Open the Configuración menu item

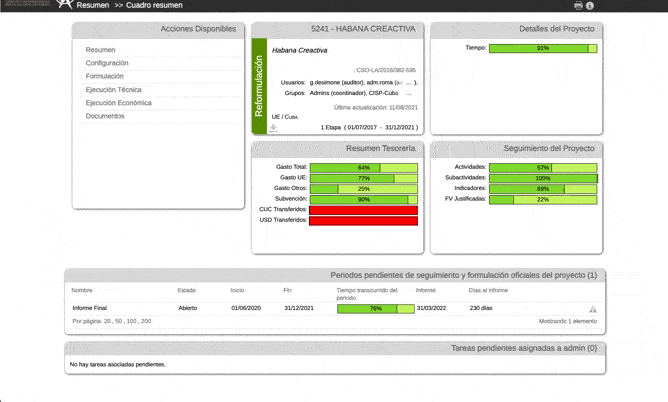coord(107,63)
